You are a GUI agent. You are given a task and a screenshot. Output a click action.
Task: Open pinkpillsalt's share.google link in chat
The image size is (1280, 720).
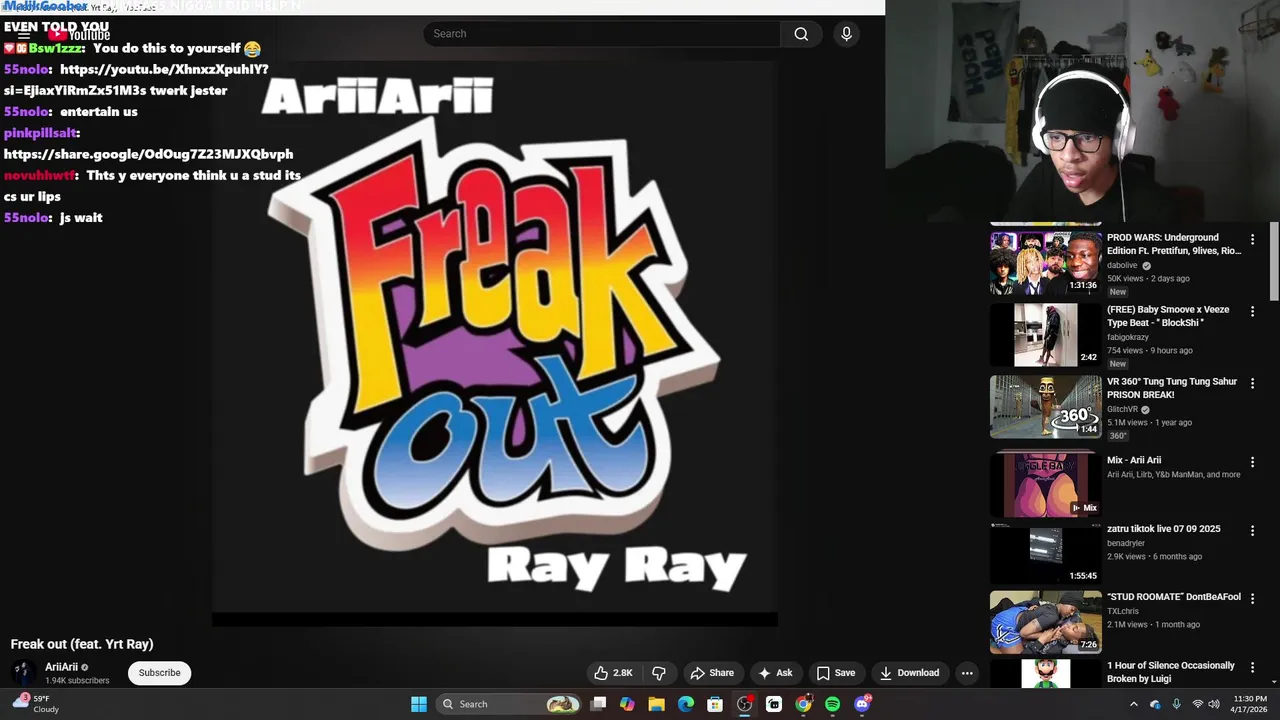click(x=149, y=154)
